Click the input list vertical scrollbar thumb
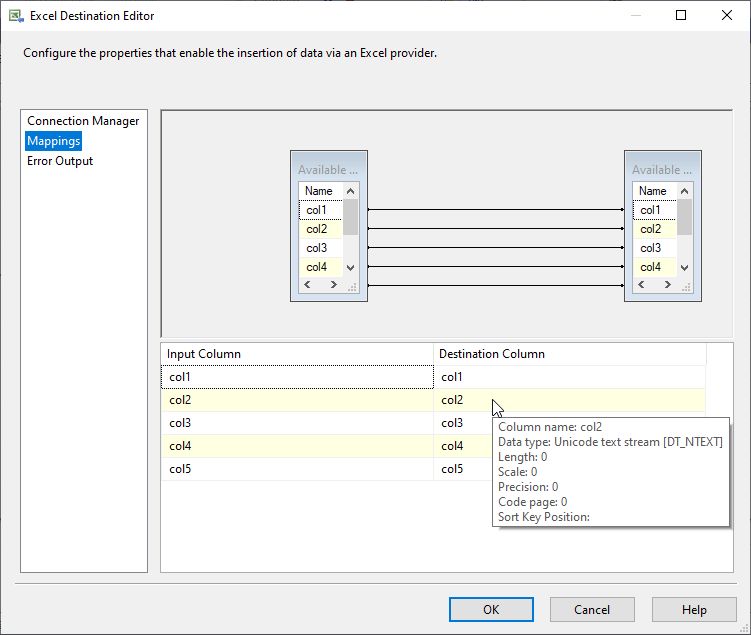 (351, 217)
